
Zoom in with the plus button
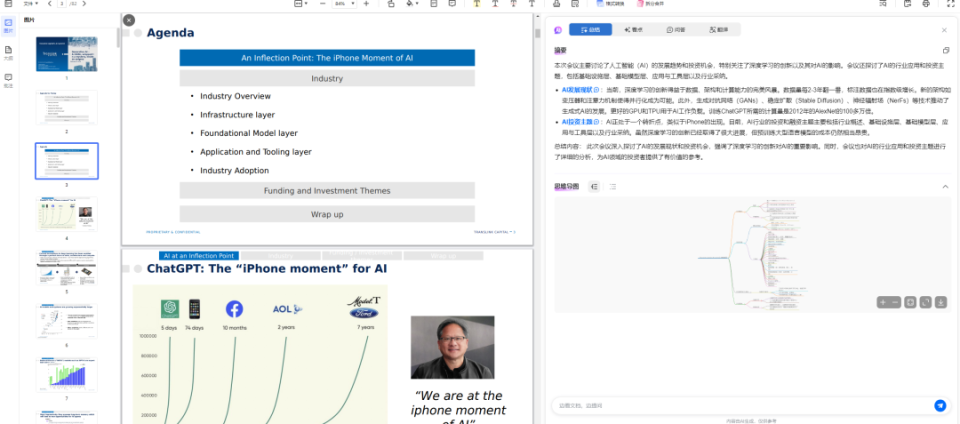[366, 4]
